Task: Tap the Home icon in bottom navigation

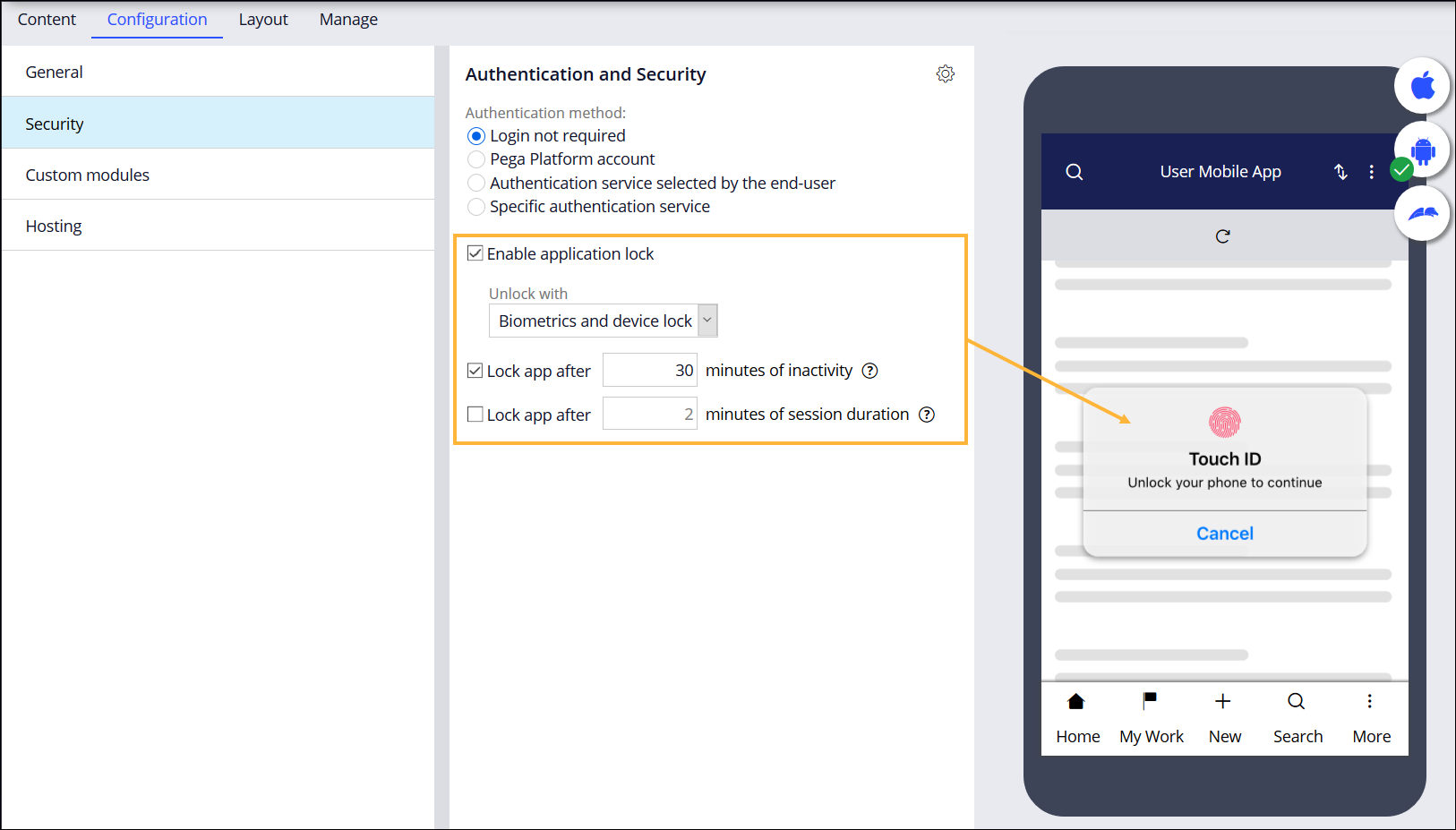Action: pos(1076,702)
